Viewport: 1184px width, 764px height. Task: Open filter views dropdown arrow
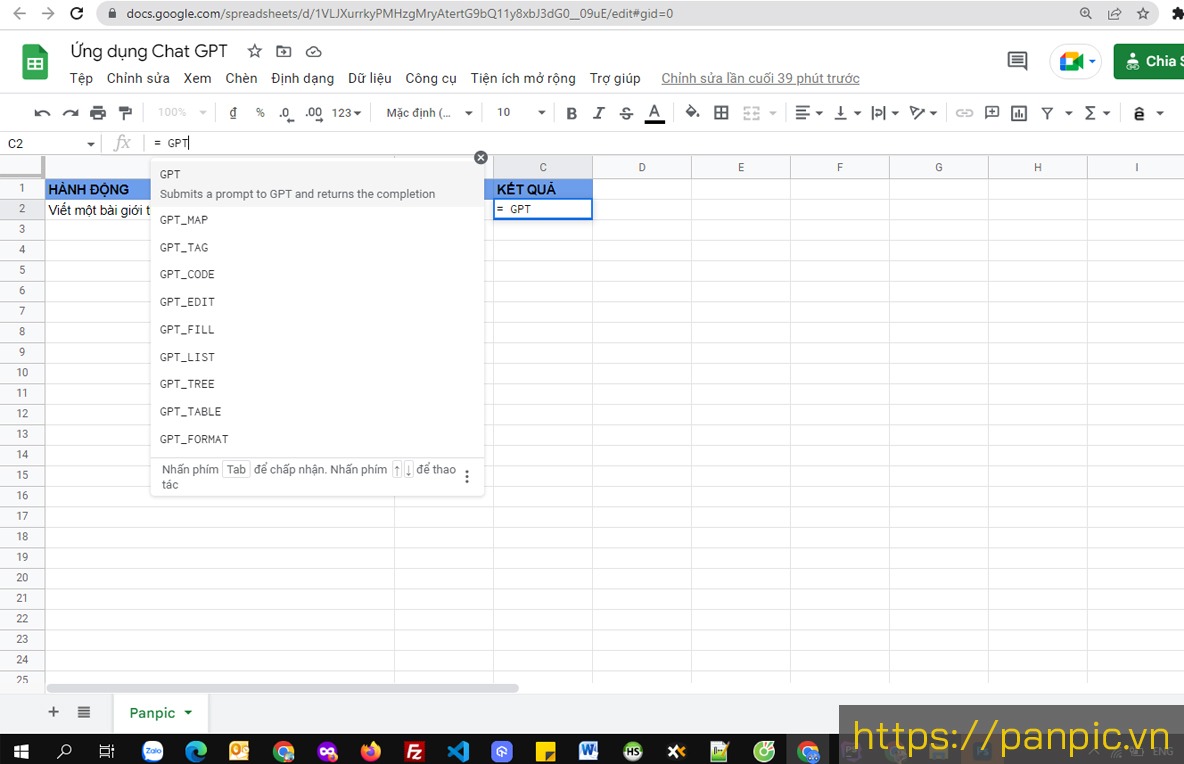[x=1068, y=113]
